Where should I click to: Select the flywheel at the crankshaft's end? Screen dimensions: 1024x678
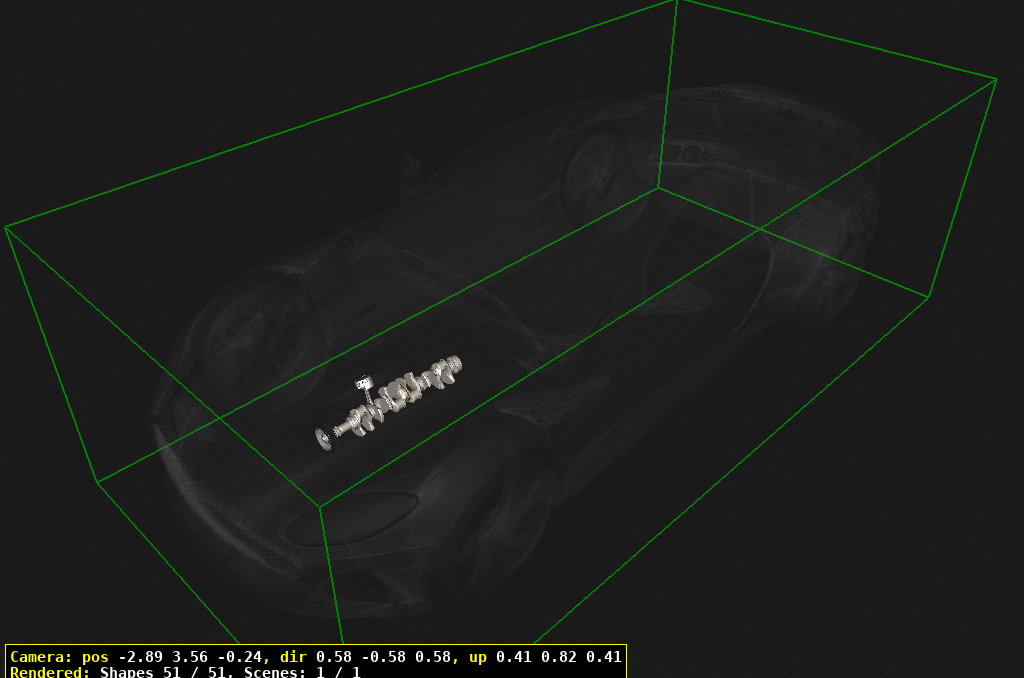click(x=324, y=437)
